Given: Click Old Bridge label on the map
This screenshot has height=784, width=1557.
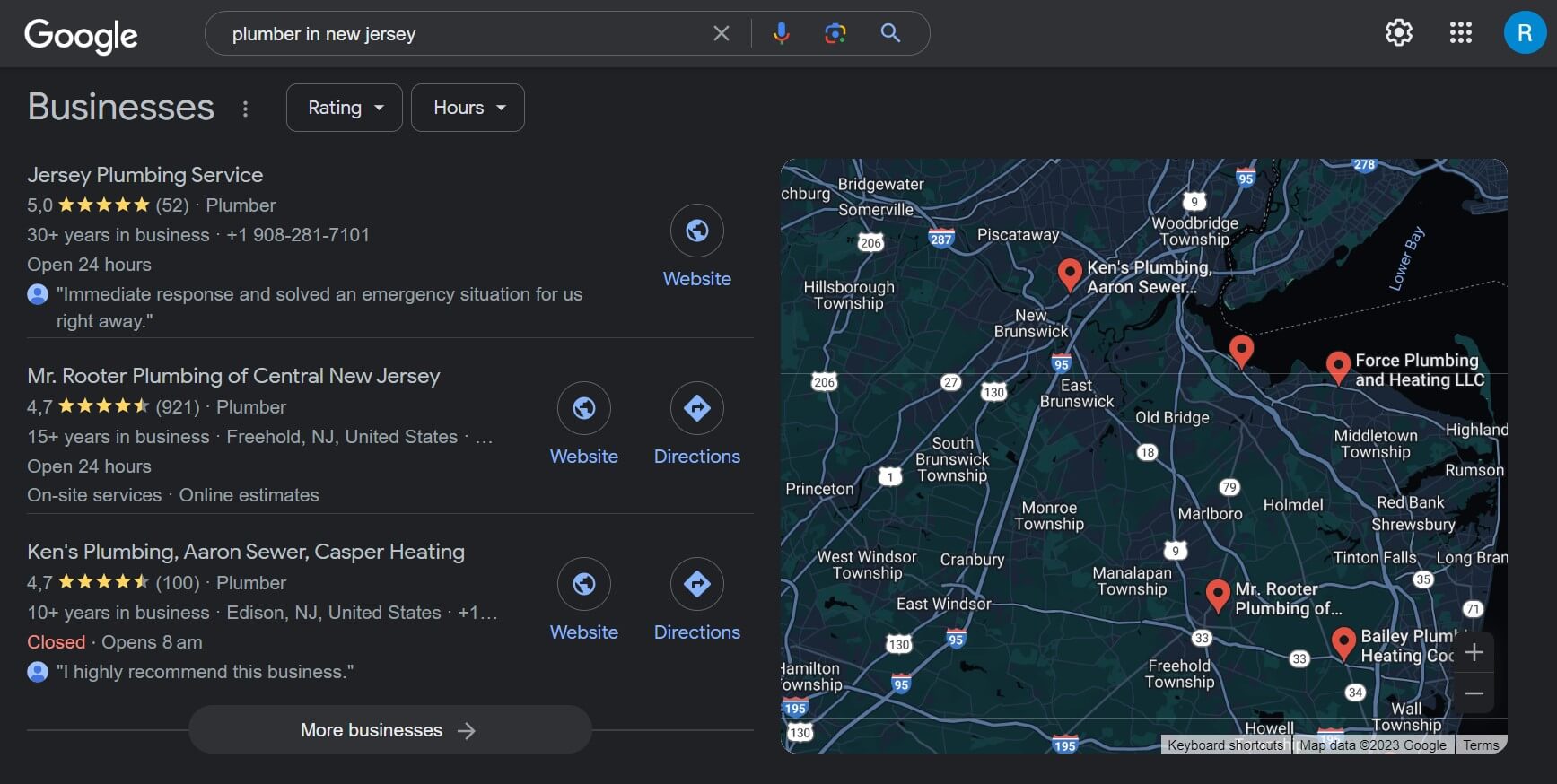Looking at the screenshot, I should (x=1172, y=417).
